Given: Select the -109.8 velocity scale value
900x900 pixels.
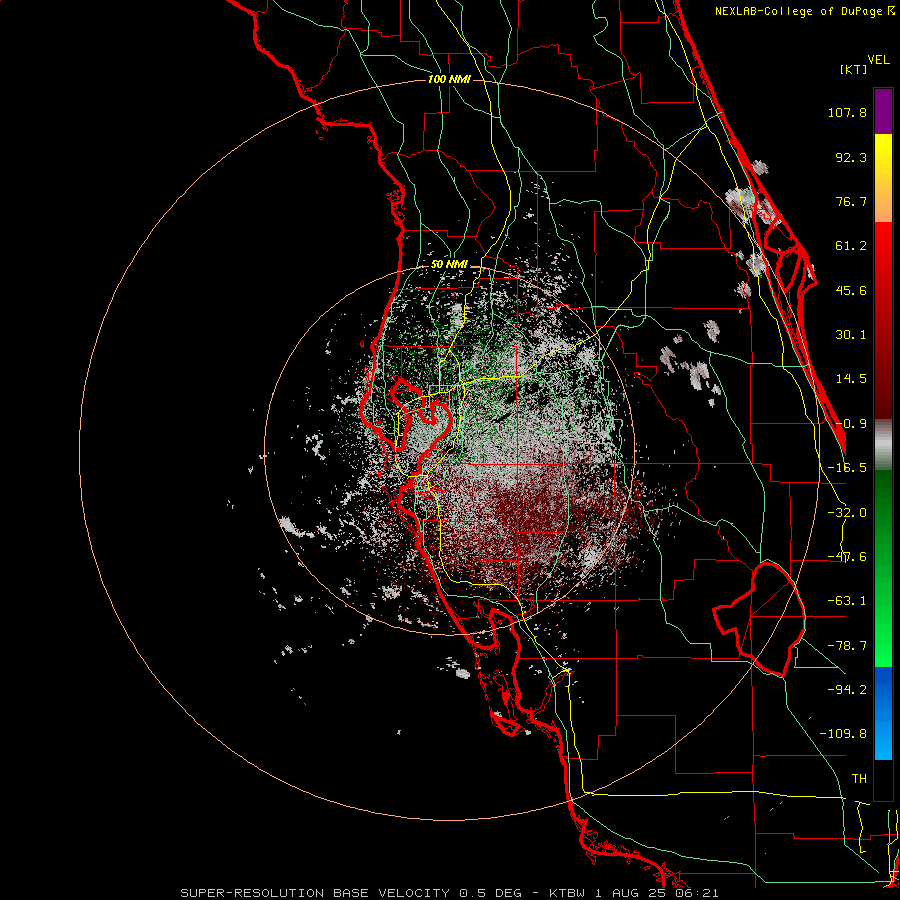Looking at the screenshot, I should click(843, 734).
